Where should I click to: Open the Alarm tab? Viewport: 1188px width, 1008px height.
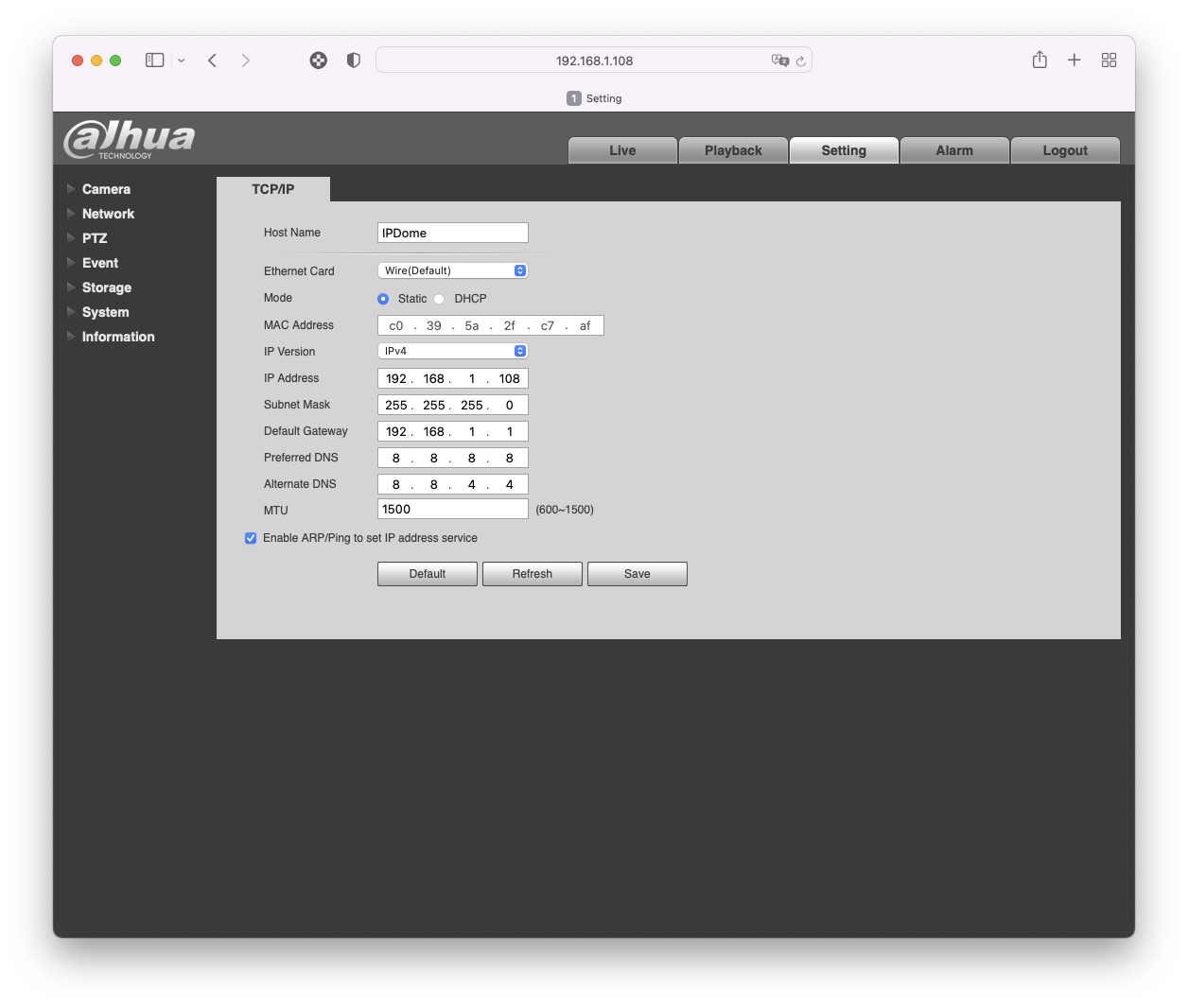pos(954,150)
